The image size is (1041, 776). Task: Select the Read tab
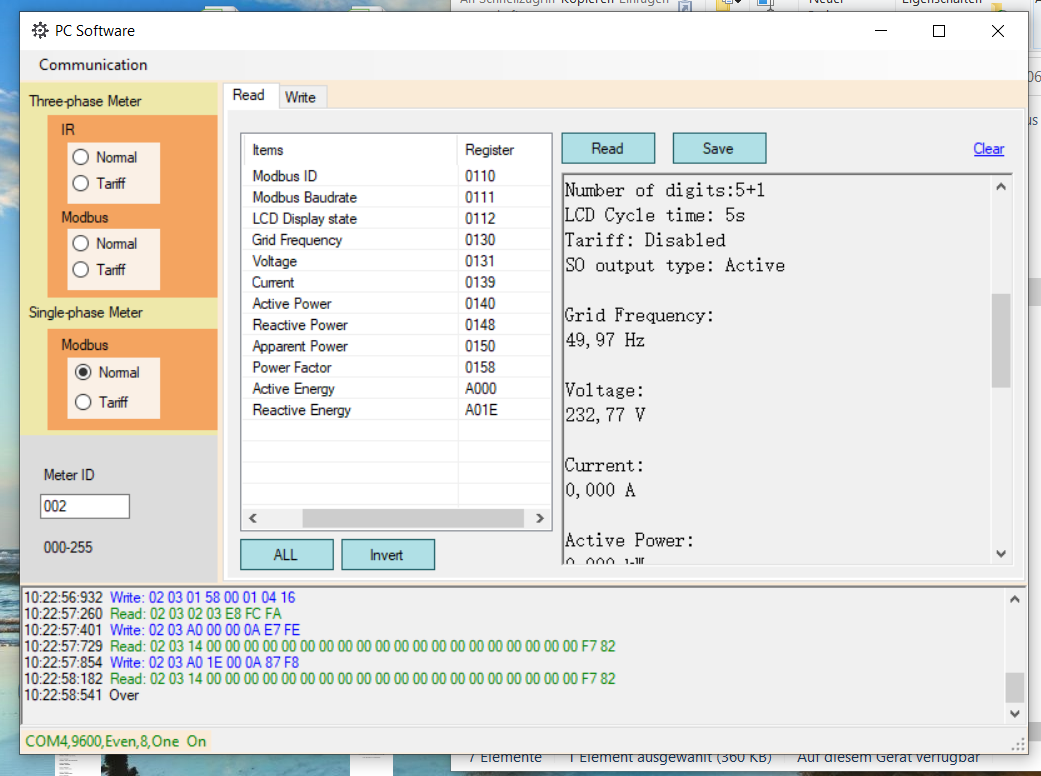coord(249,96)
